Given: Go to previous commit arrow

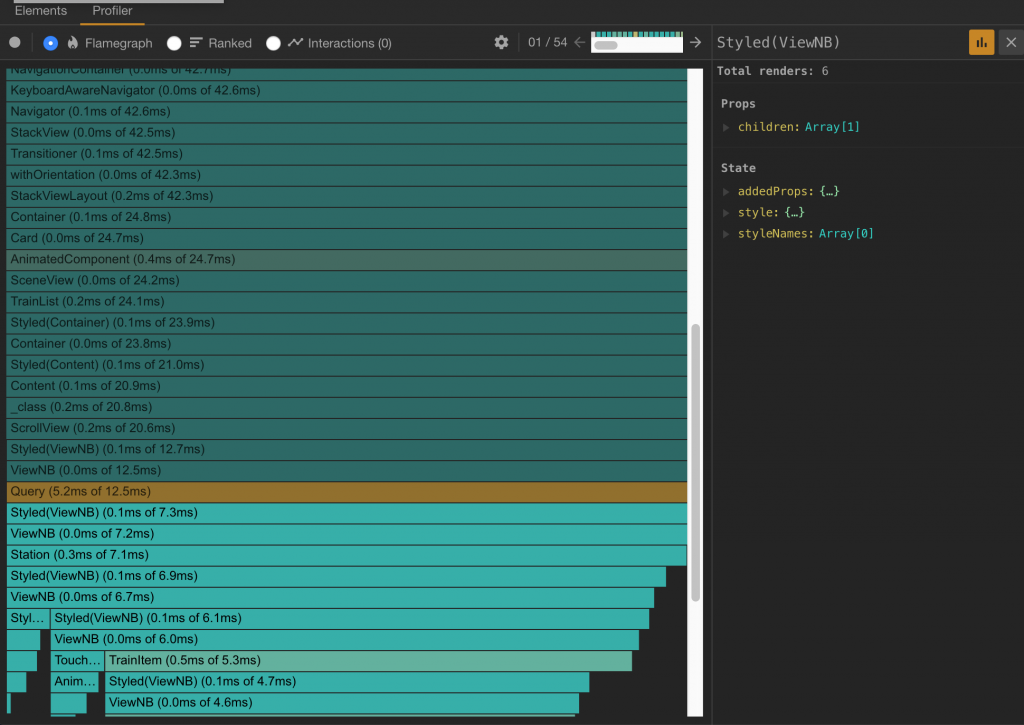Looking at the screenshot, I should point(579,43).
